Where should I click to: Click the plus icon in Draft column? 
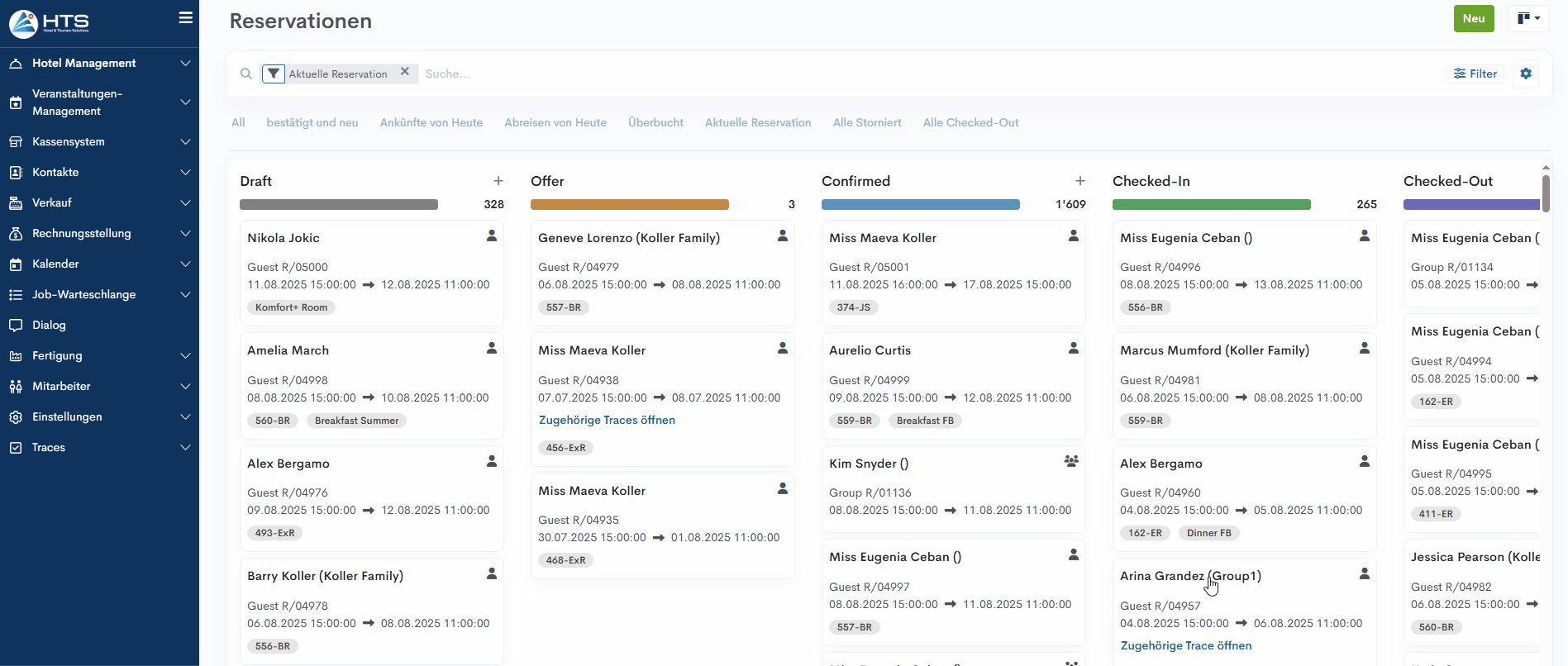(x=498, y=181)
